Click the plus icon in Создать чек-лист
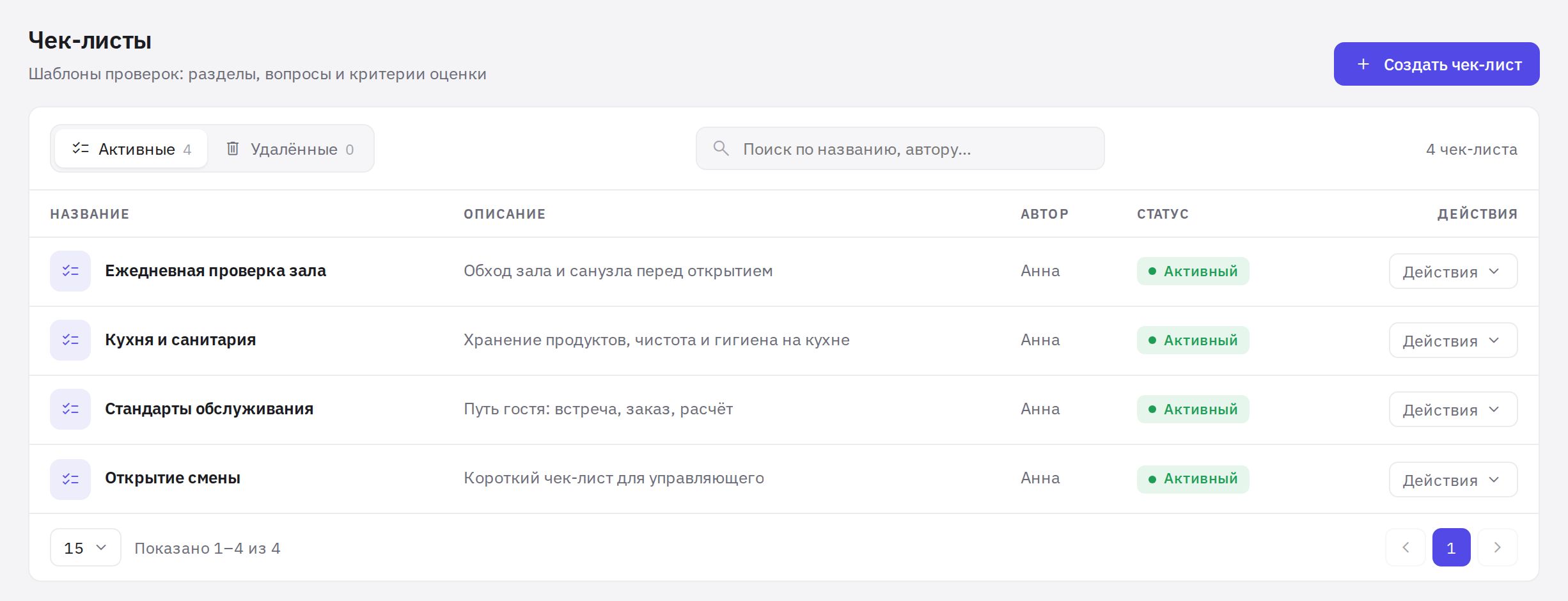Image resolution: width=1568 pixels, height=601 pixels. point(1363,64)
